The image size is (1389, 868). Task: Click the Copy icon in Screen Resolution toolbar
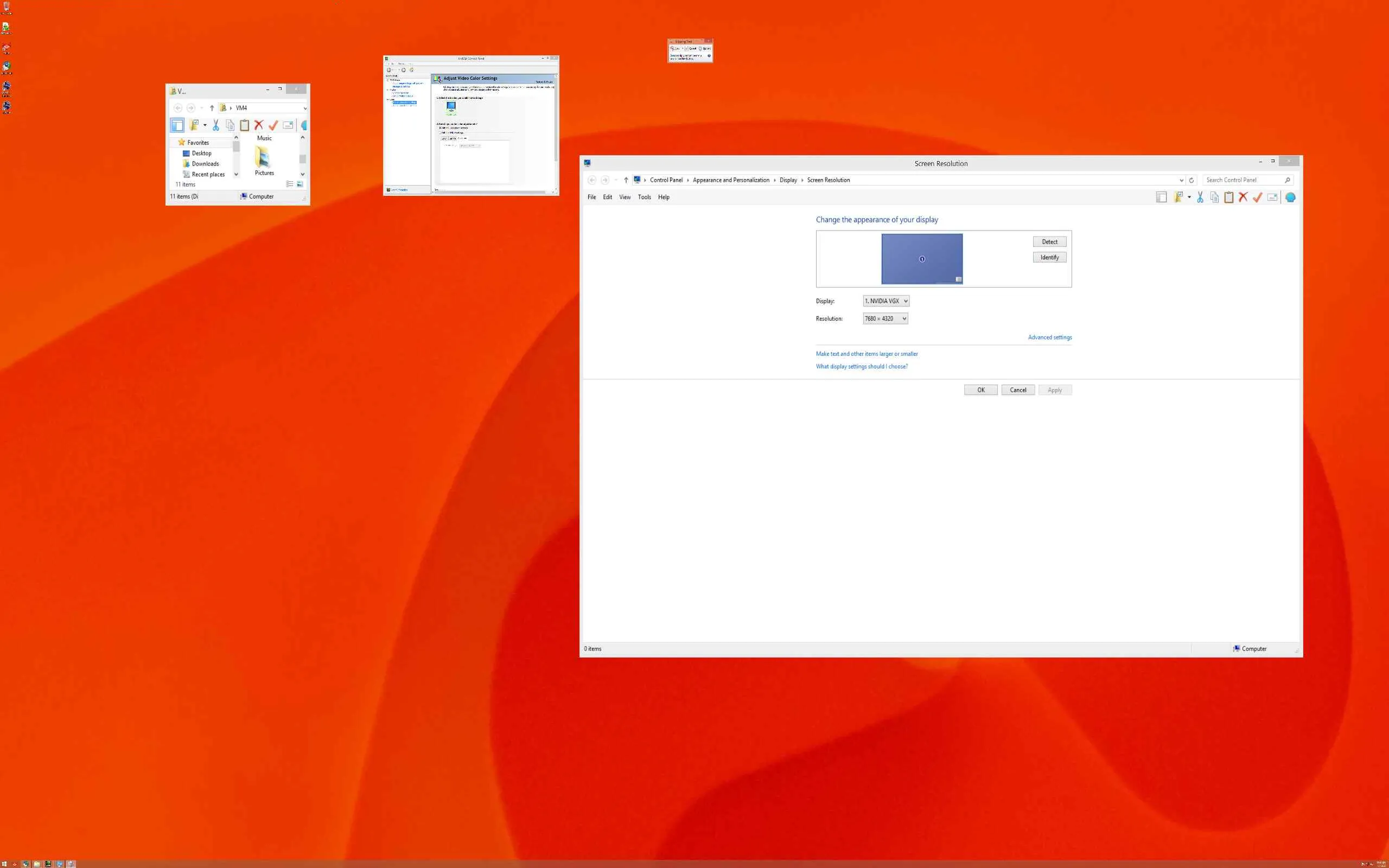(1214, 197)
